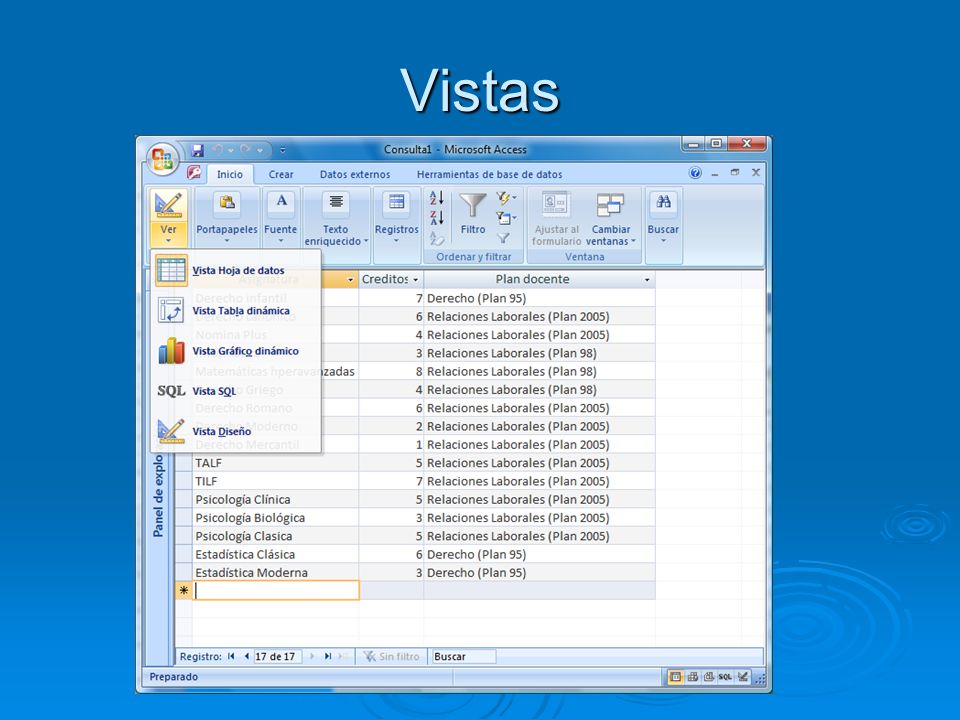Open the Portapapeles clipboard group
The image size is (960, 720).
(227, 217)
